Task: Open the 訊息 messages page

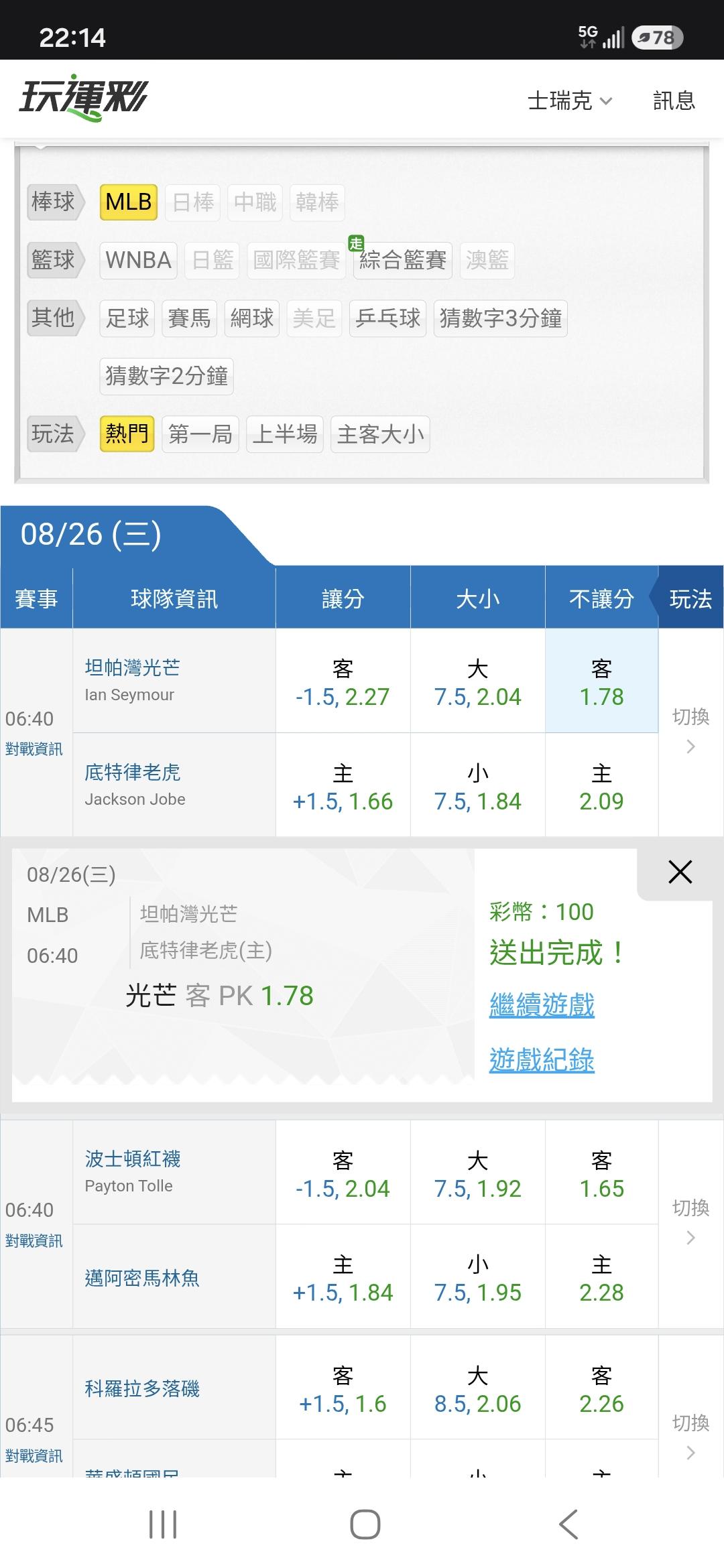Action: click(674, 101)
